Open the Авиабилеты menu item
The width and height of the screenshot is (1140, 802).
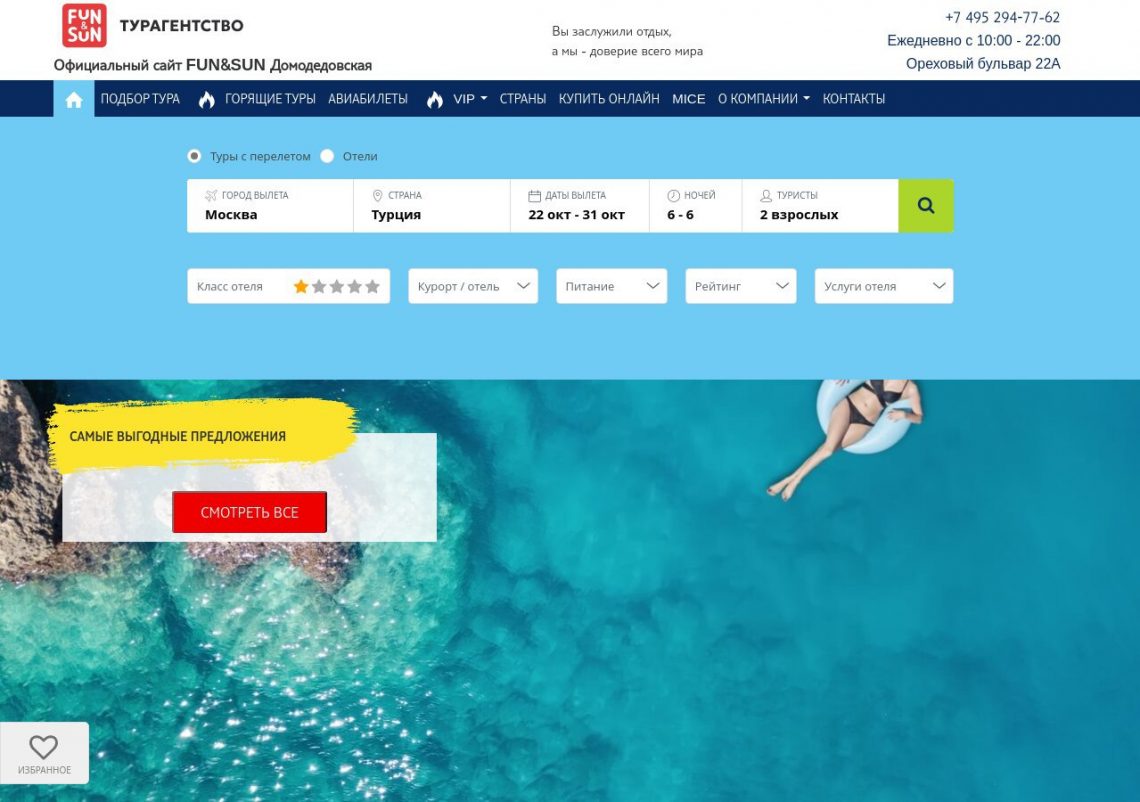coord(368,99)
